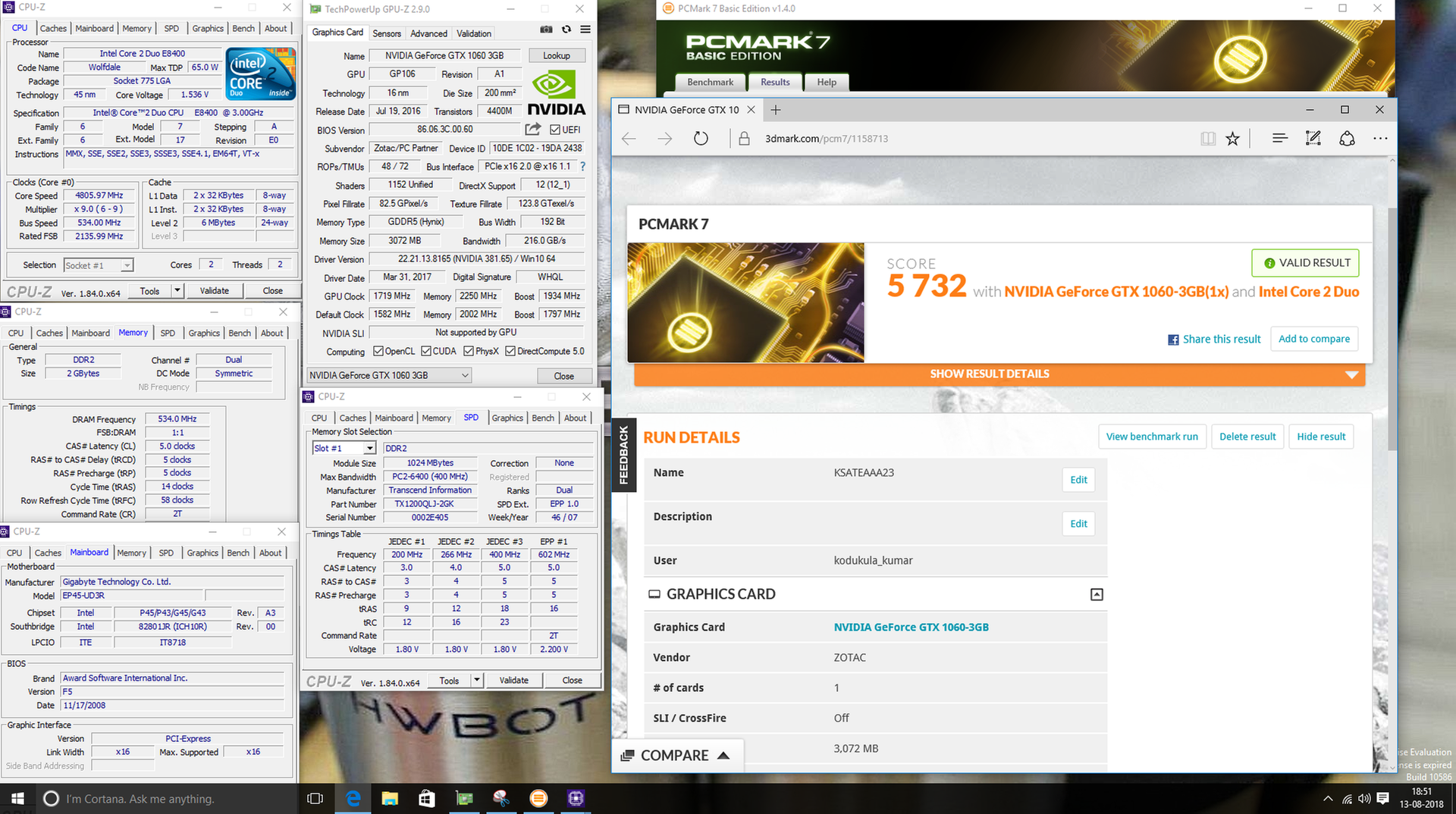Open the Socket #1 selection dropdown
Screen dimensions: 1456x814
click(x=99, y=265)
